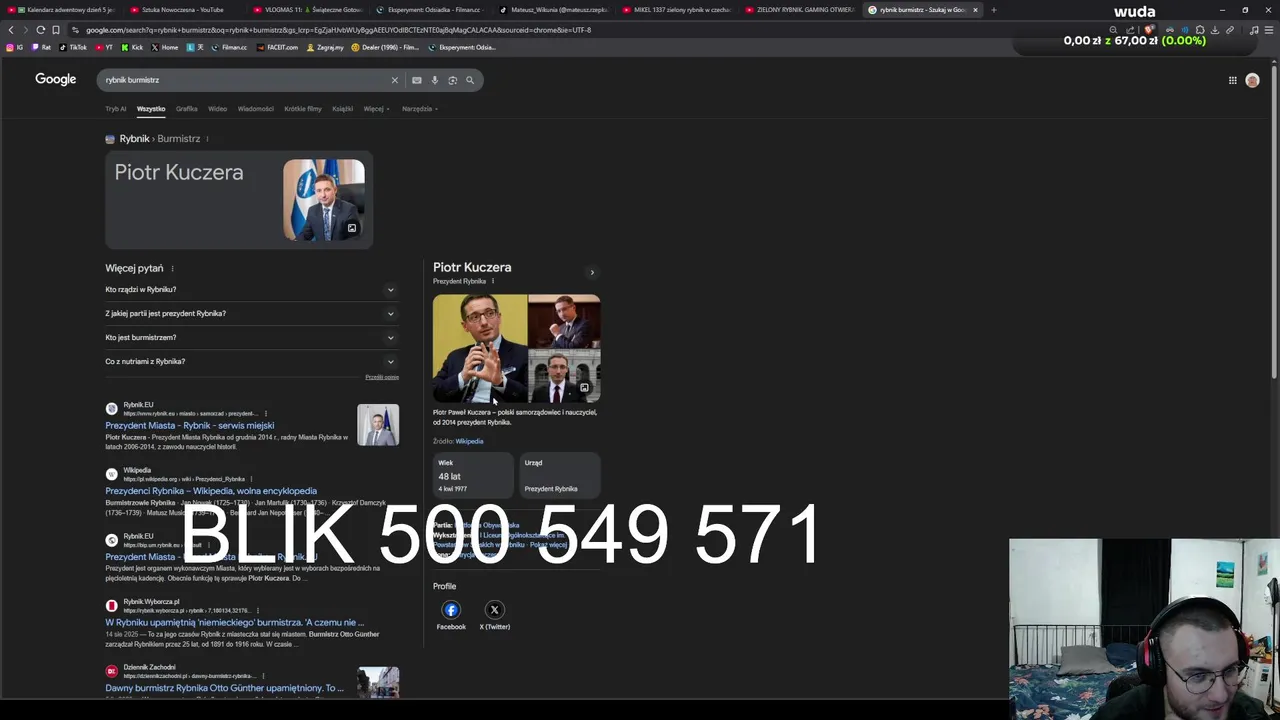Open the Rybnik.eu result thumbnail image
Image resolution: width=1280 pixels, height=720 pixels.
click(378, 425)
